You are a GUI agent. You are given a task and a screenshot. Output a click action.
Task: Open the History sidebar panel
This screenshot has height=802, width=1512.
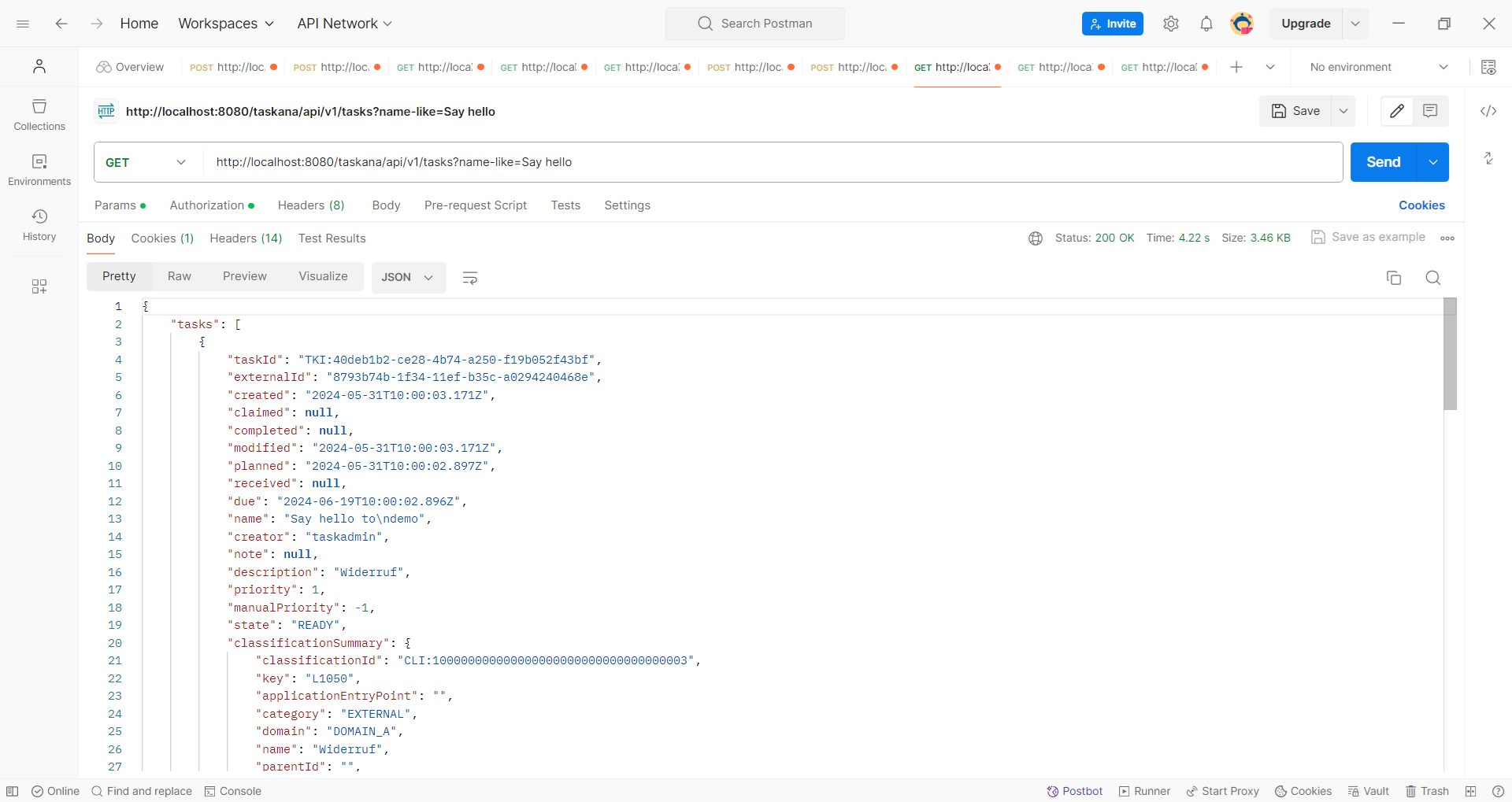pos(39,225)
